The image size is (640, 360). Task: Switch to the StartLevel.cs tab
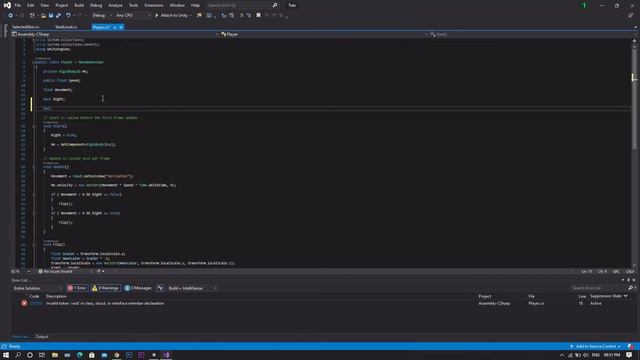coord(66,27)
